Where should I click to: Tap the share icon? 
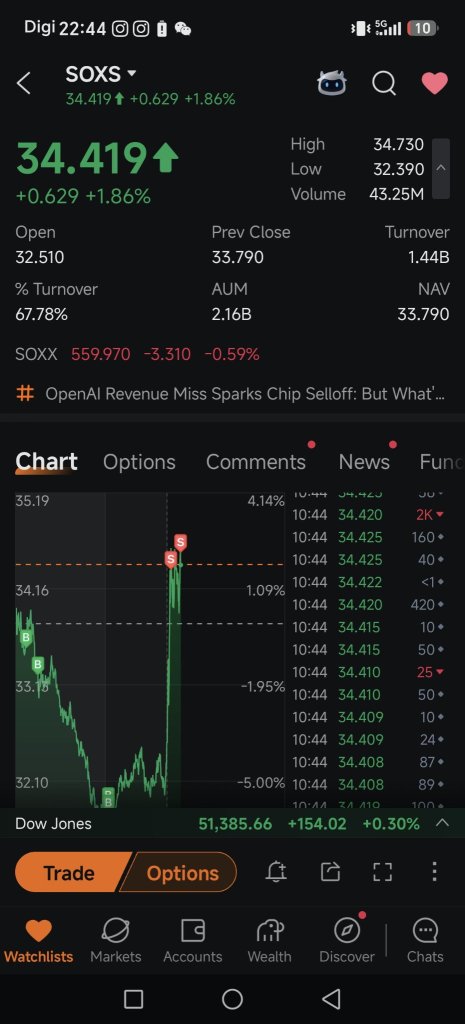click(330, 872)
